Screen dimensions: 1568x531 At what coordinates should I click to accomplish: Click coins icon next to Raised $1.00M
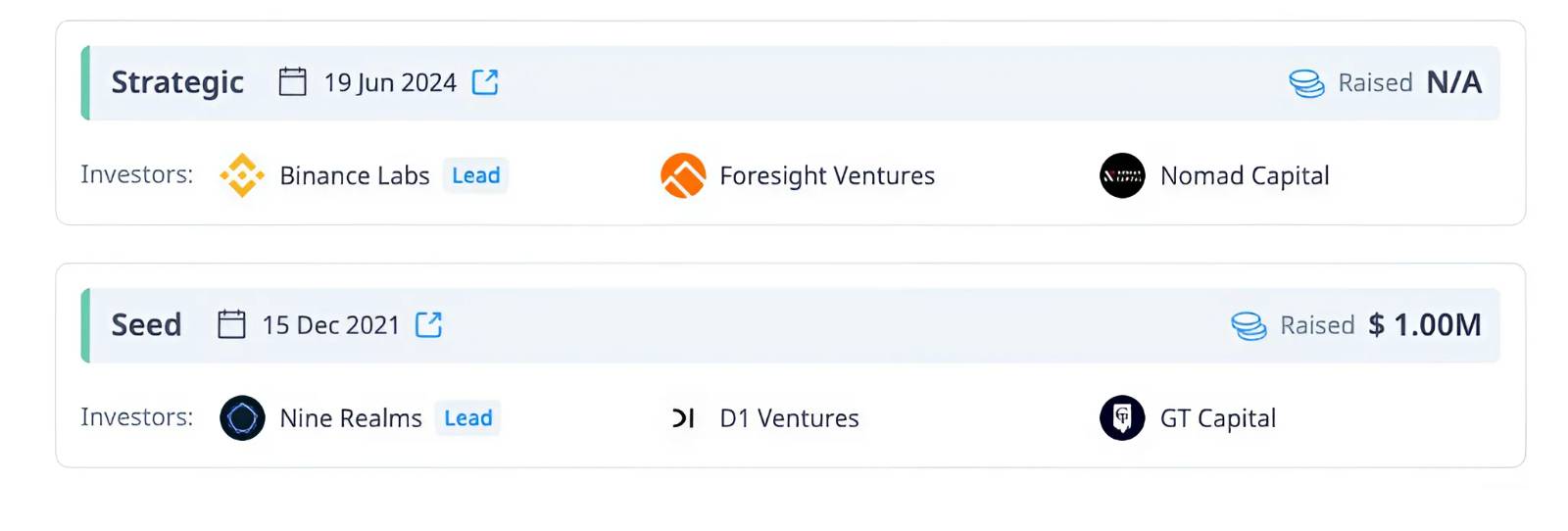click(1249, 325)
